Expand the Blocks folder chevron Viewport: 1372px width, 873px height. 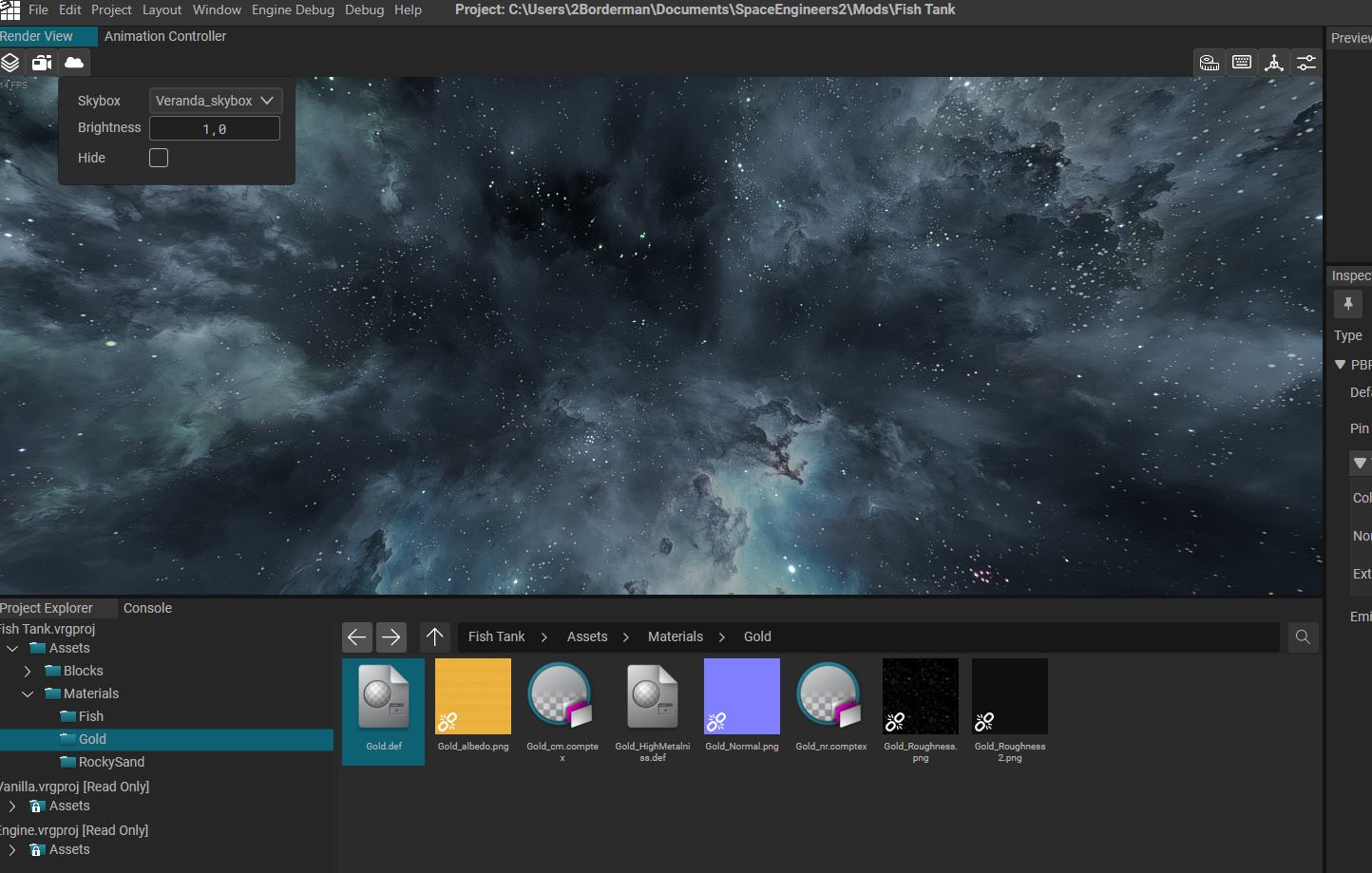pyautogui.click(x=28, y=671)
